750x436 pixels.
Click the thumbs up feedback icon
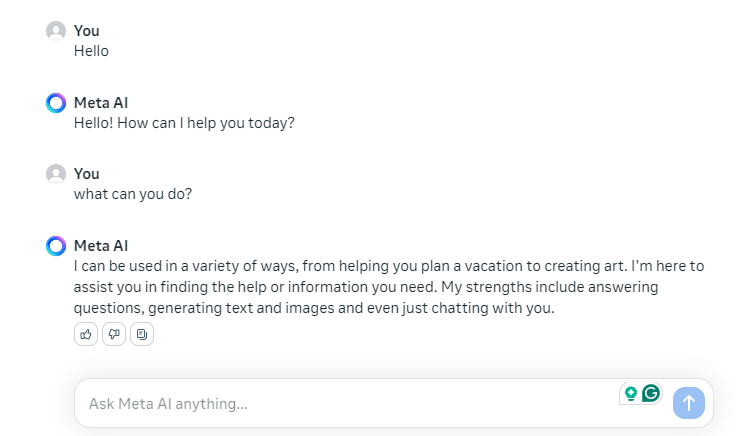[x=86, y=334]
